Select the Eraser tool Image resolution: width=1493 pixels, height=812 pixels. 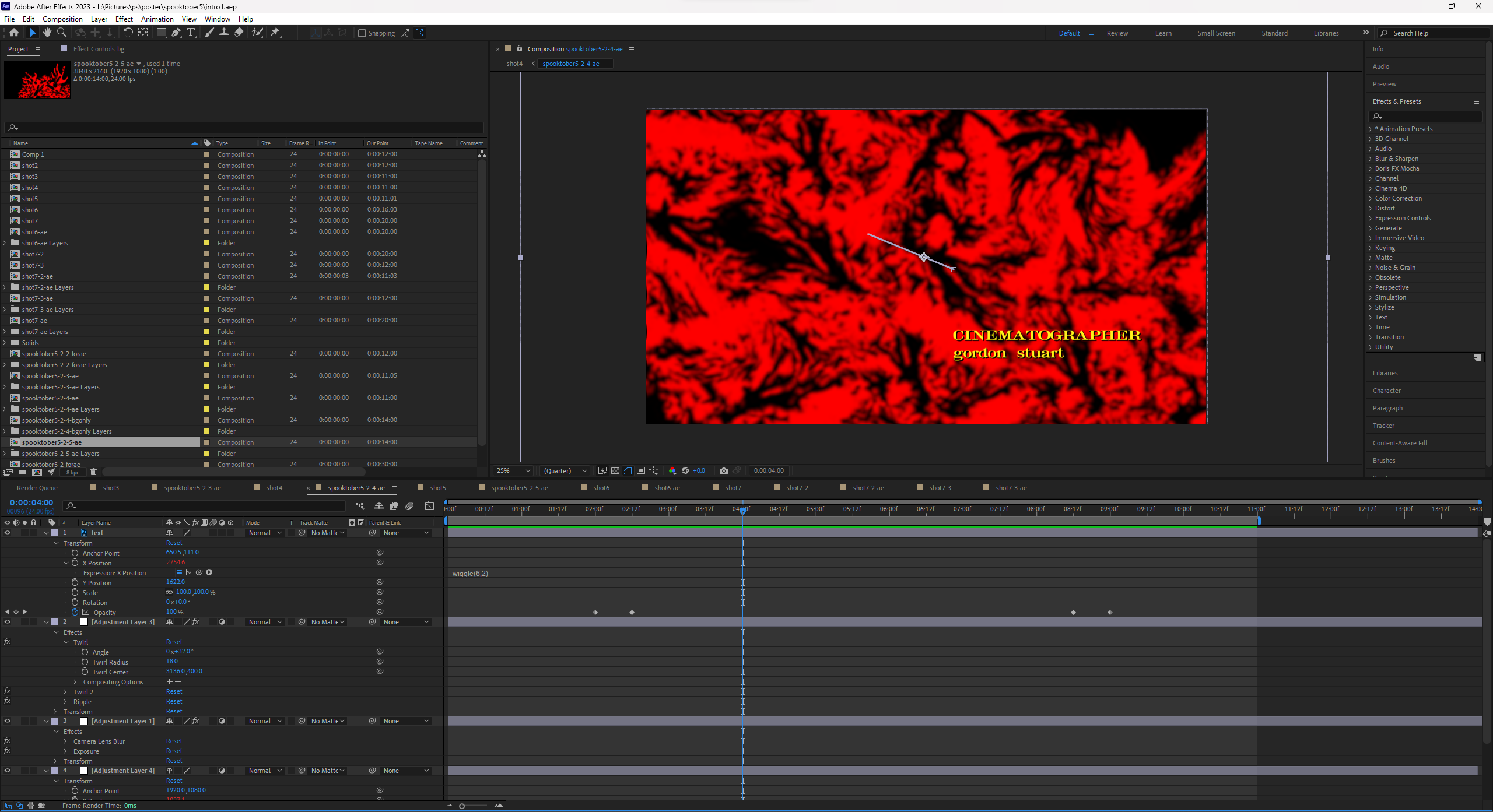[x=239, y=33]
